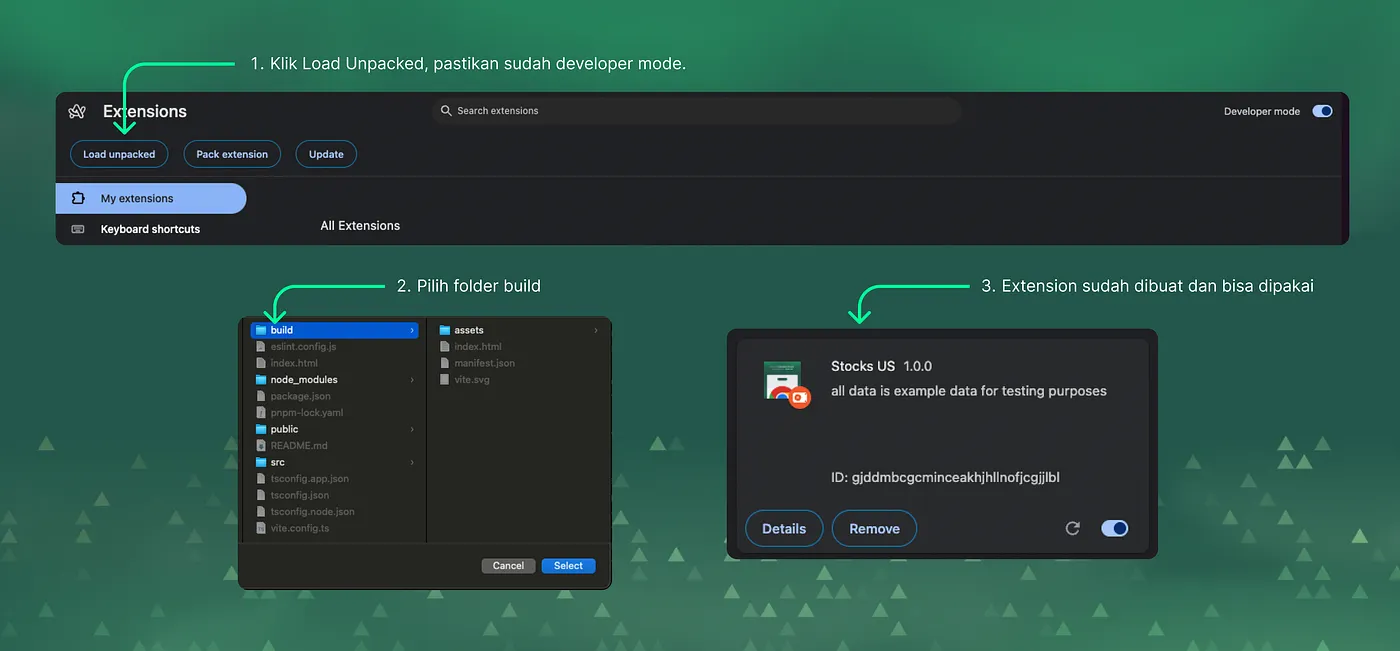Viewport: 1400px width, 651px height.
Task: Expand the assets folder chevron
Action: (598, 329)
